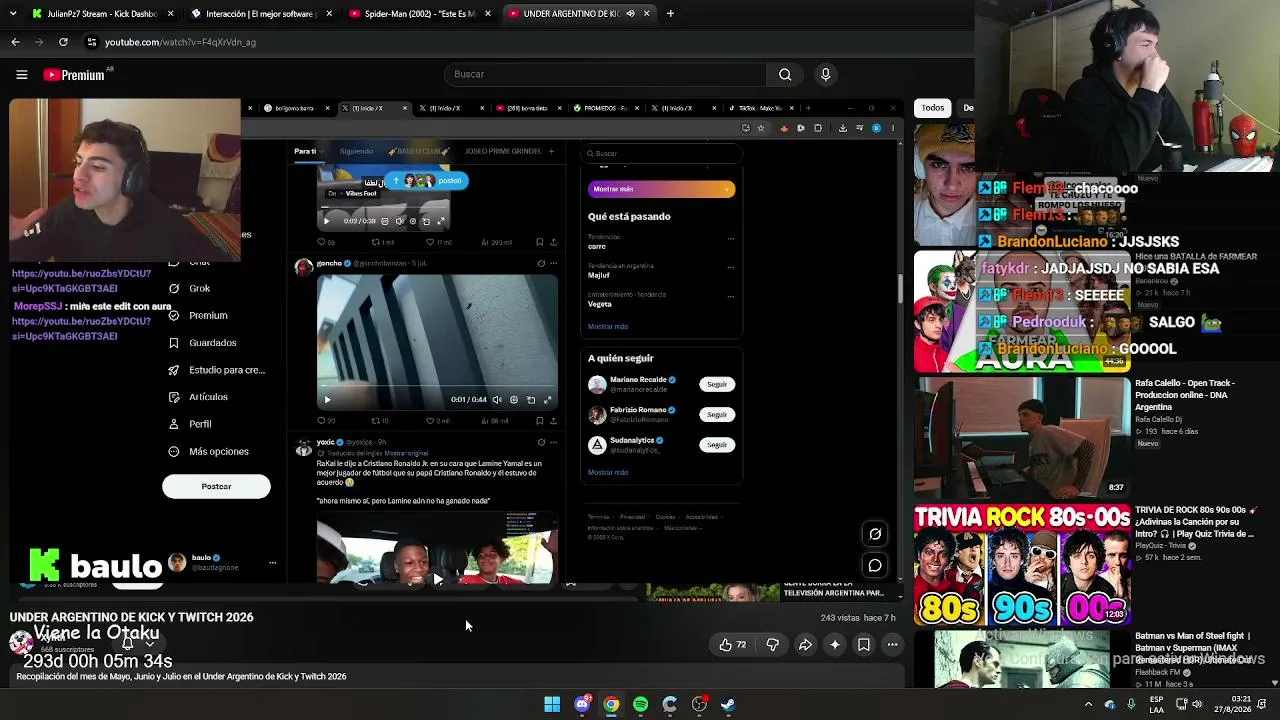Expand Más opciones in X sidebar
The width and height of the screenshot is (1280, 720).
[208, 451]
